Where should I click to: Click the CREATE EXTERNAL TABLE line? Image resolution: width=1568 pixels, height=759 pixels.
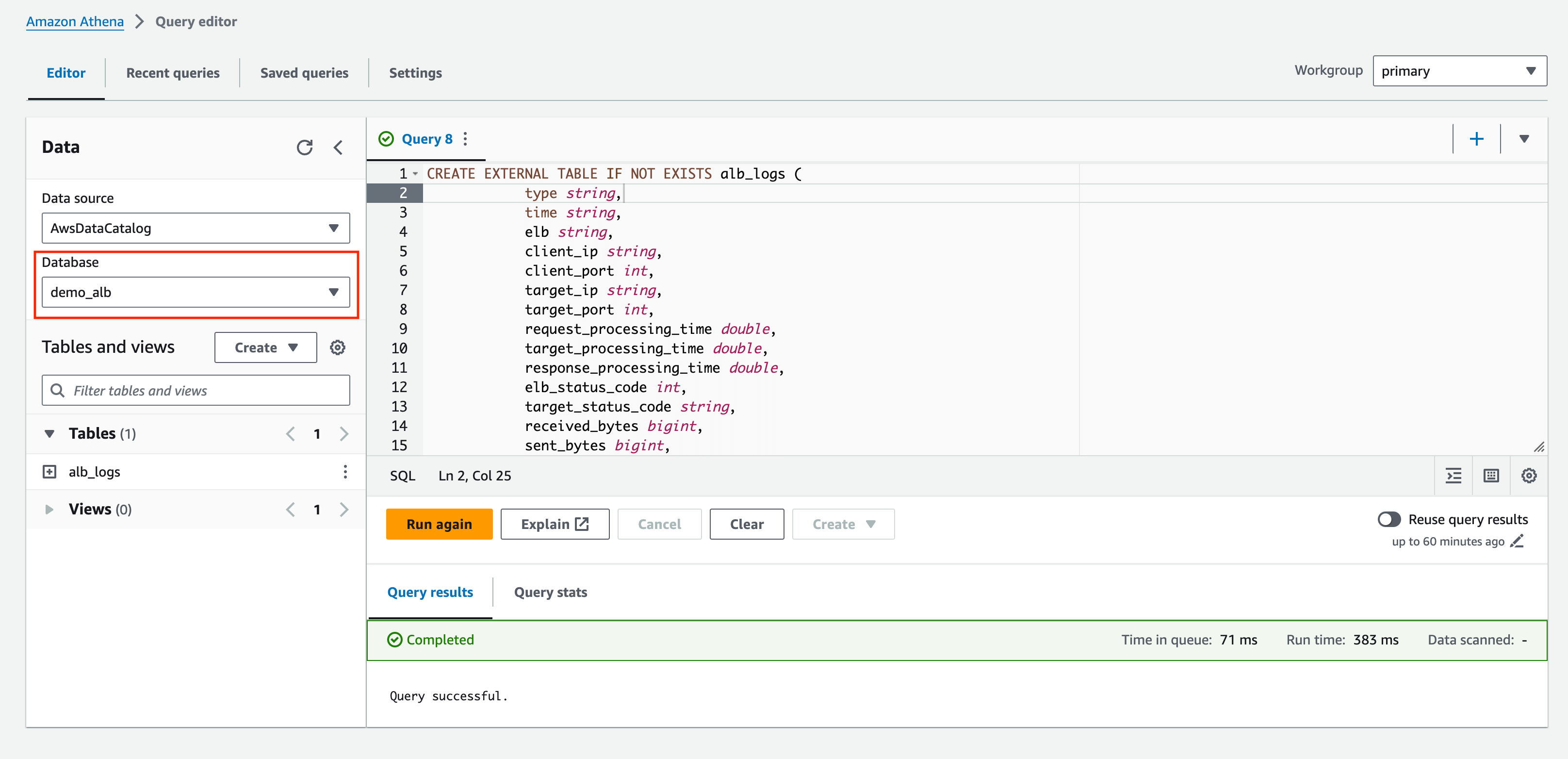click(x=614, y=174)
